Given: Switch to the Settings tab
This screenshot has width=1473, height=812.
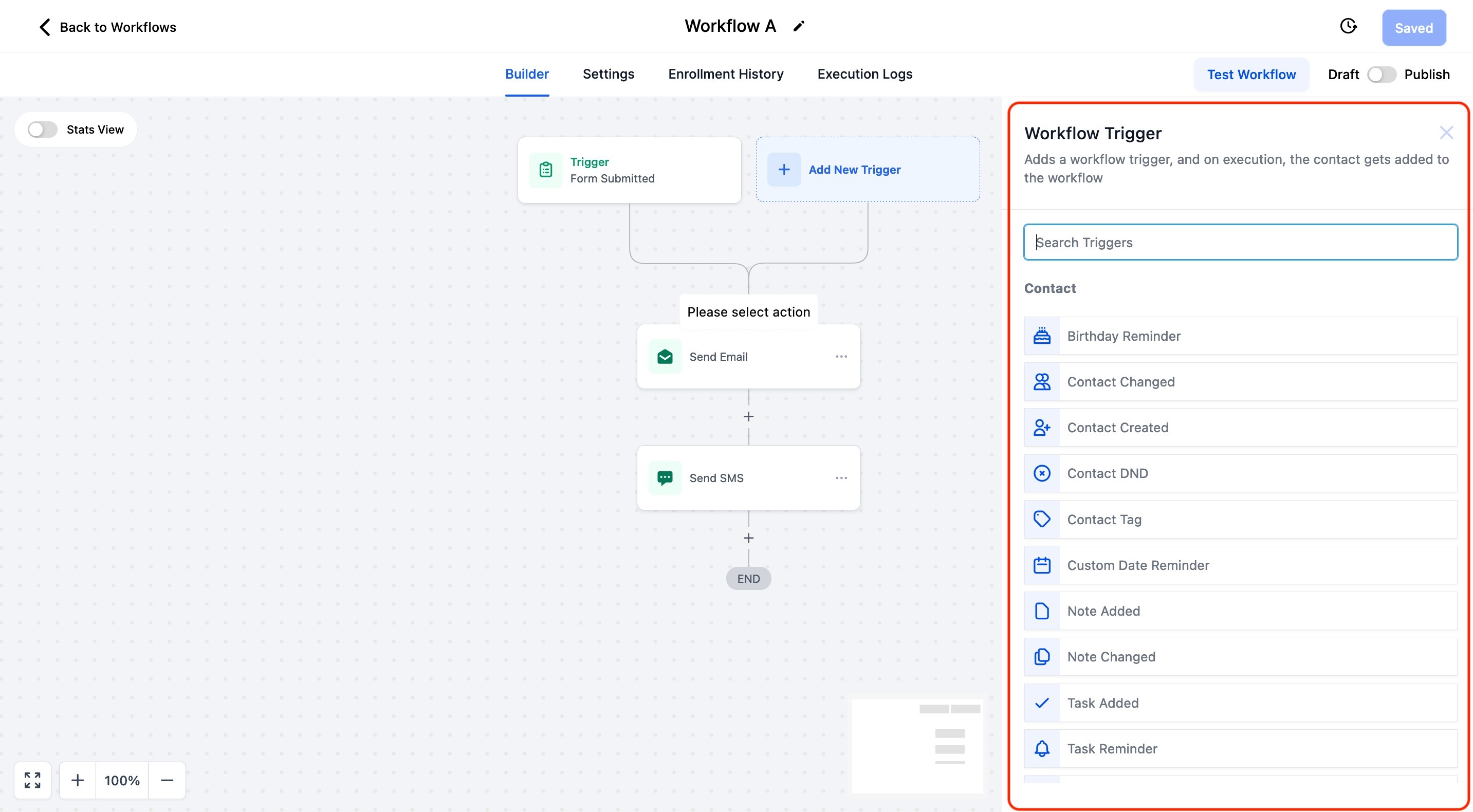Looking at the screenshot, I should 609,75.
